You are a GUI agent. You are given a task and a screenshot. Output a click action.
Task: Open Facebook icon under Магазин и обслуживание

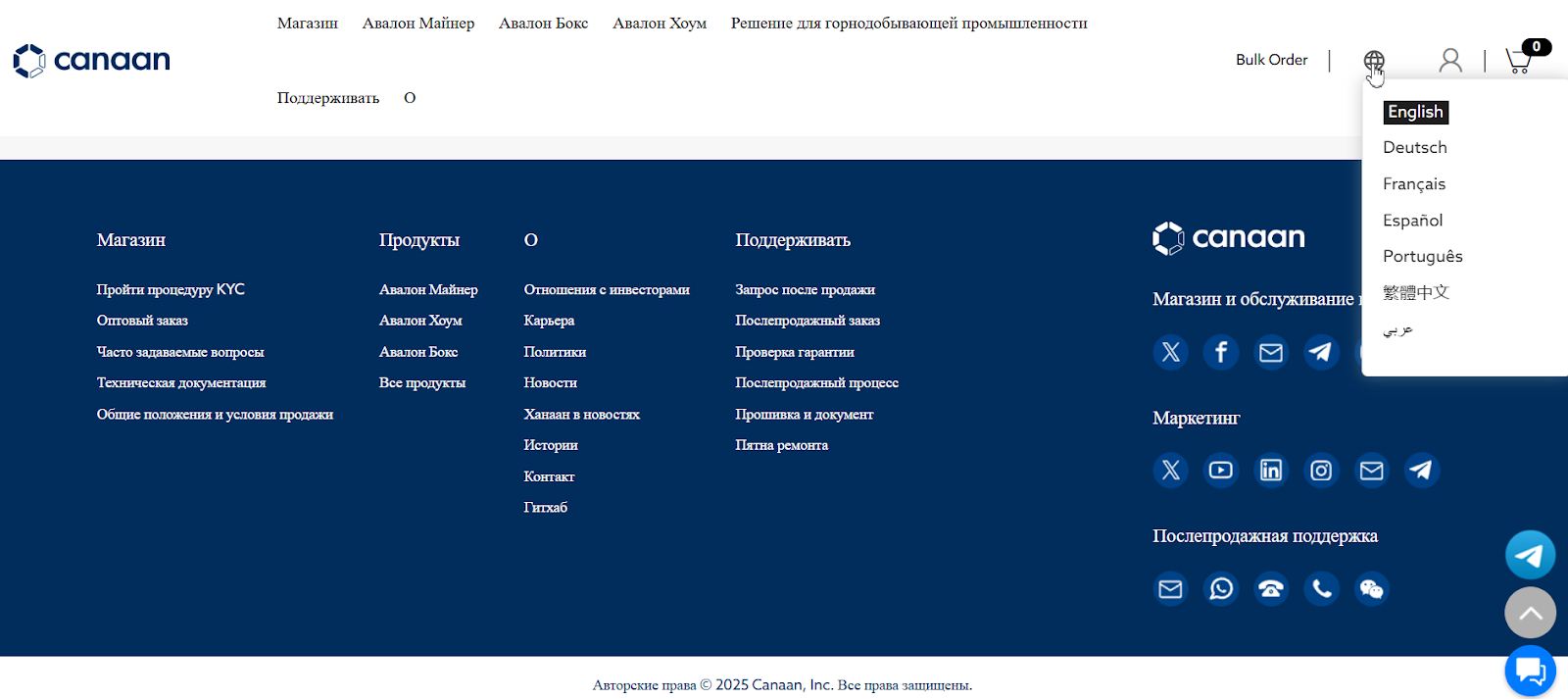[x=1221, y=352]
